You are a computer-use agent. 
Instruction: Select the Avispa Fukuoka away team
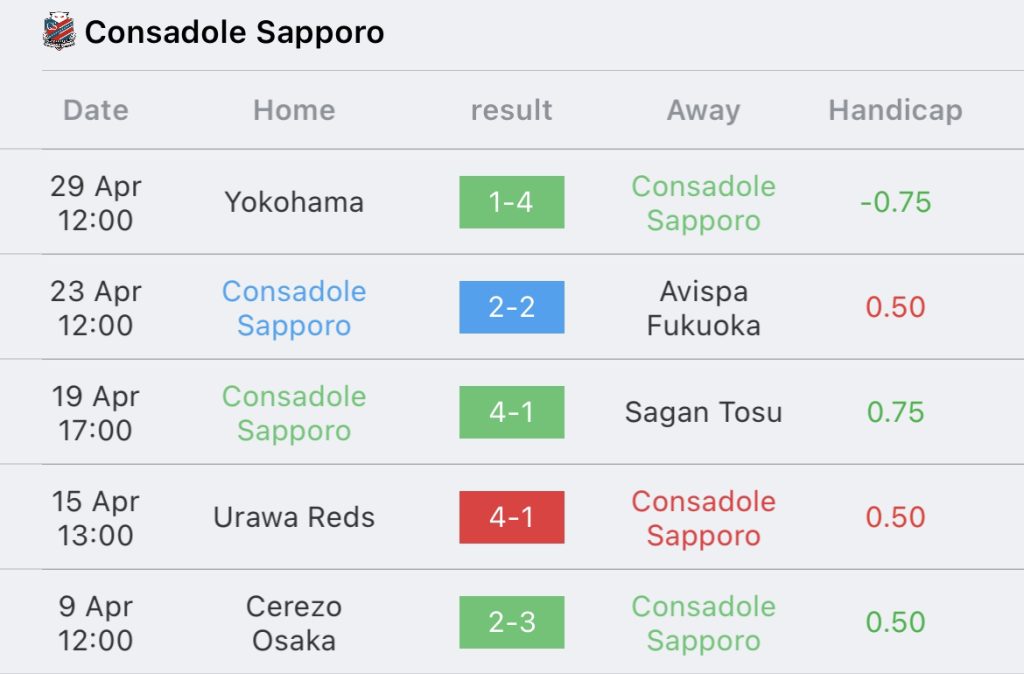[x=703, y=308]
